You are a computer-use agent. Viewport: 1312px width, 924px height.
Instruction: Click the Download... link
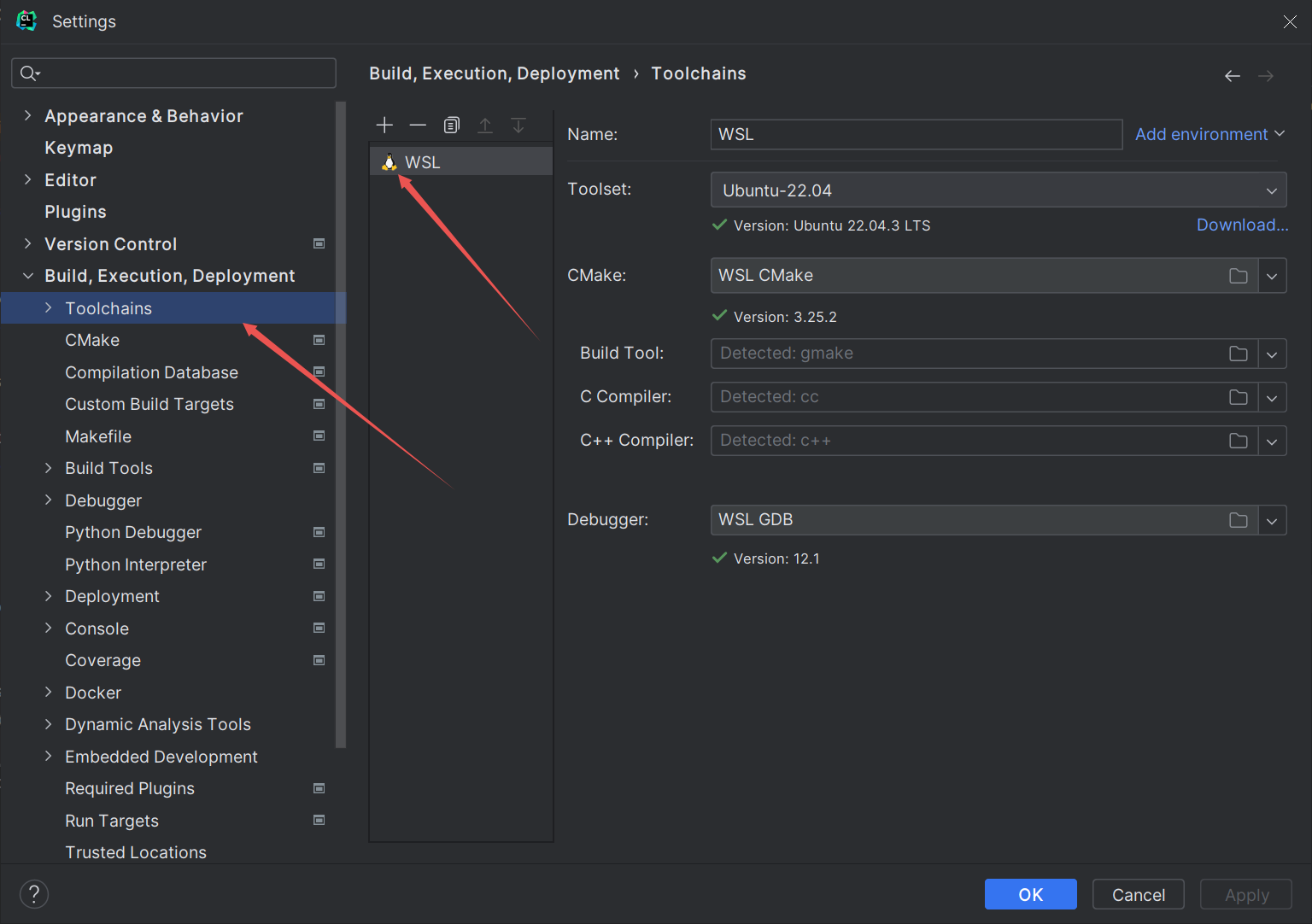tap(1242, 225)
